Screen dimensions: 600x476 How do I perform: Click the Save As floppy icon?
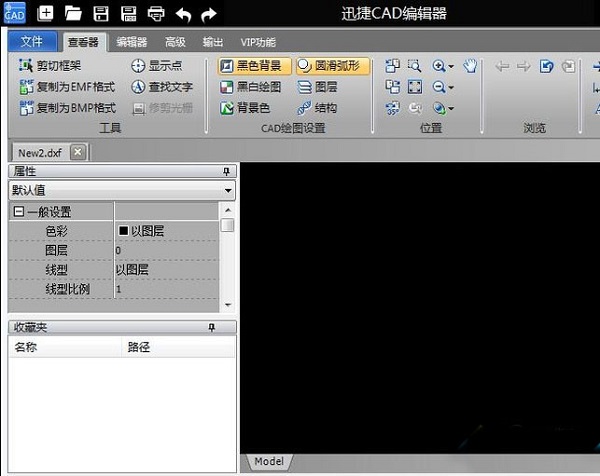[x=128, y=14]
